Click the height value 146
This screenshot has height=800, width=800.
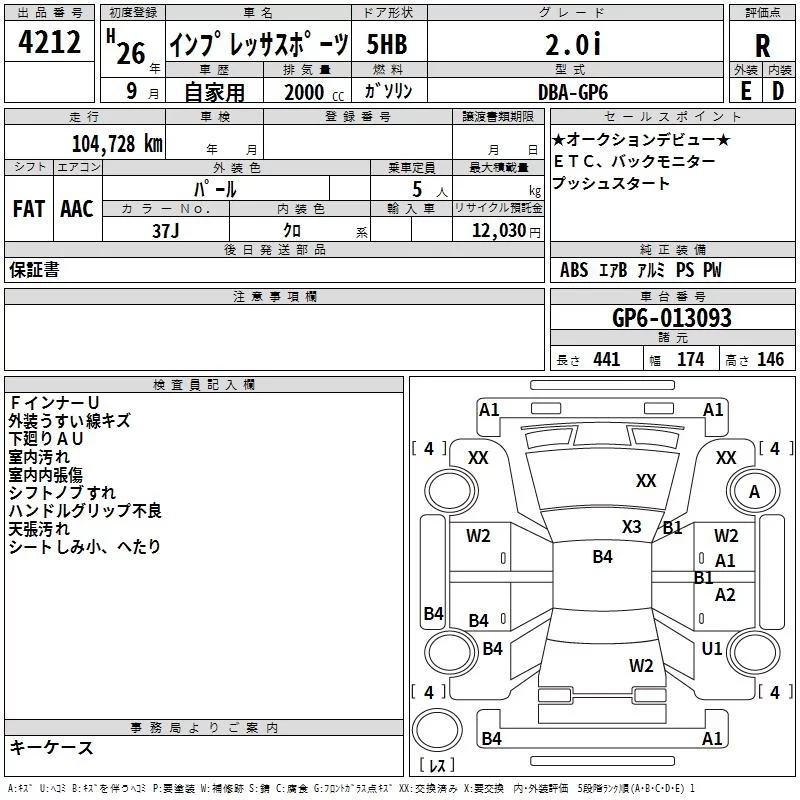pyautogui.click(x=770, y=360)
